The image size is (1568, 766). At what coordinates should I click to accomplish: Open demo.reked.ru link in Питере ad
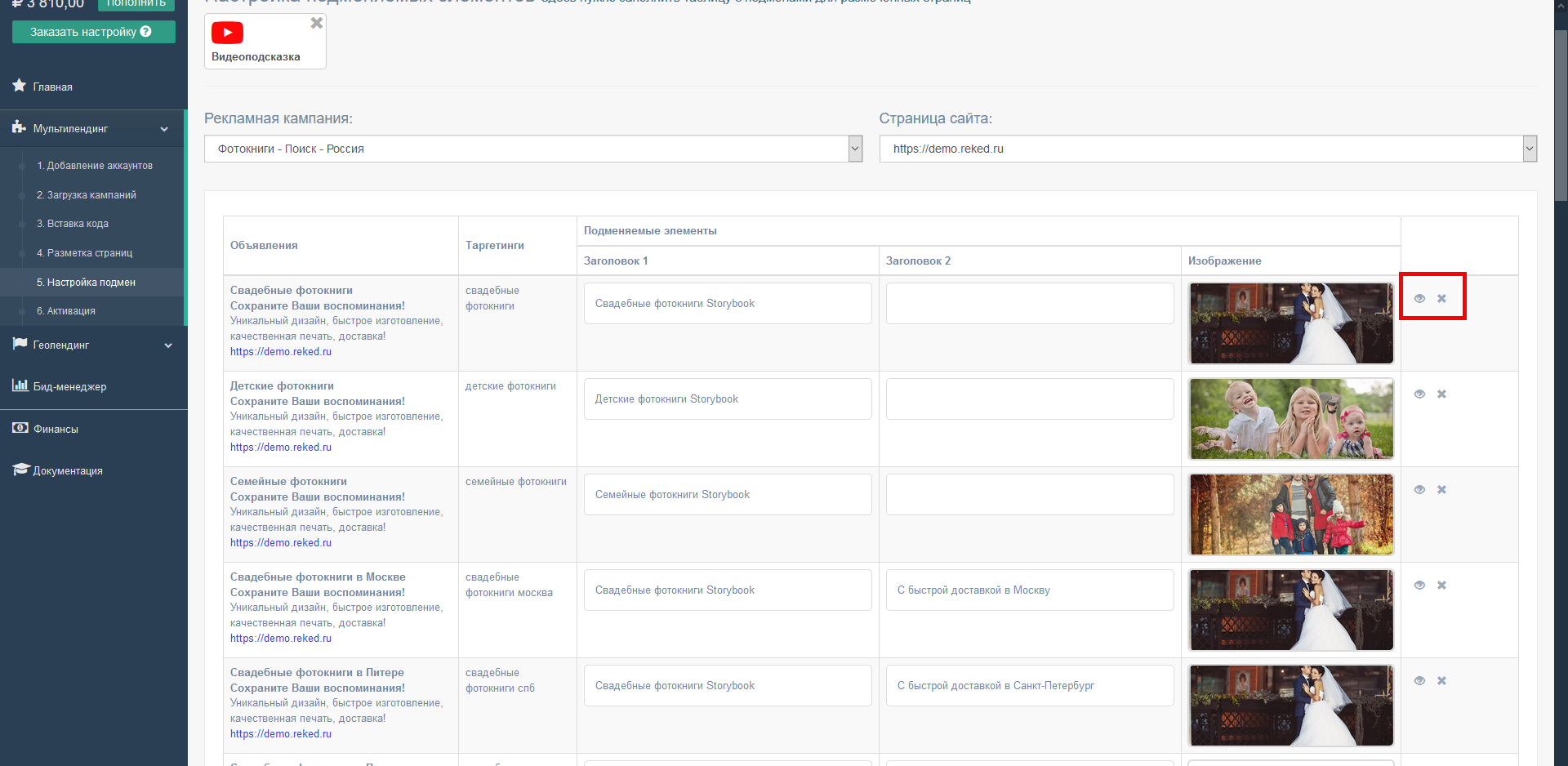(x=281, y=734)
